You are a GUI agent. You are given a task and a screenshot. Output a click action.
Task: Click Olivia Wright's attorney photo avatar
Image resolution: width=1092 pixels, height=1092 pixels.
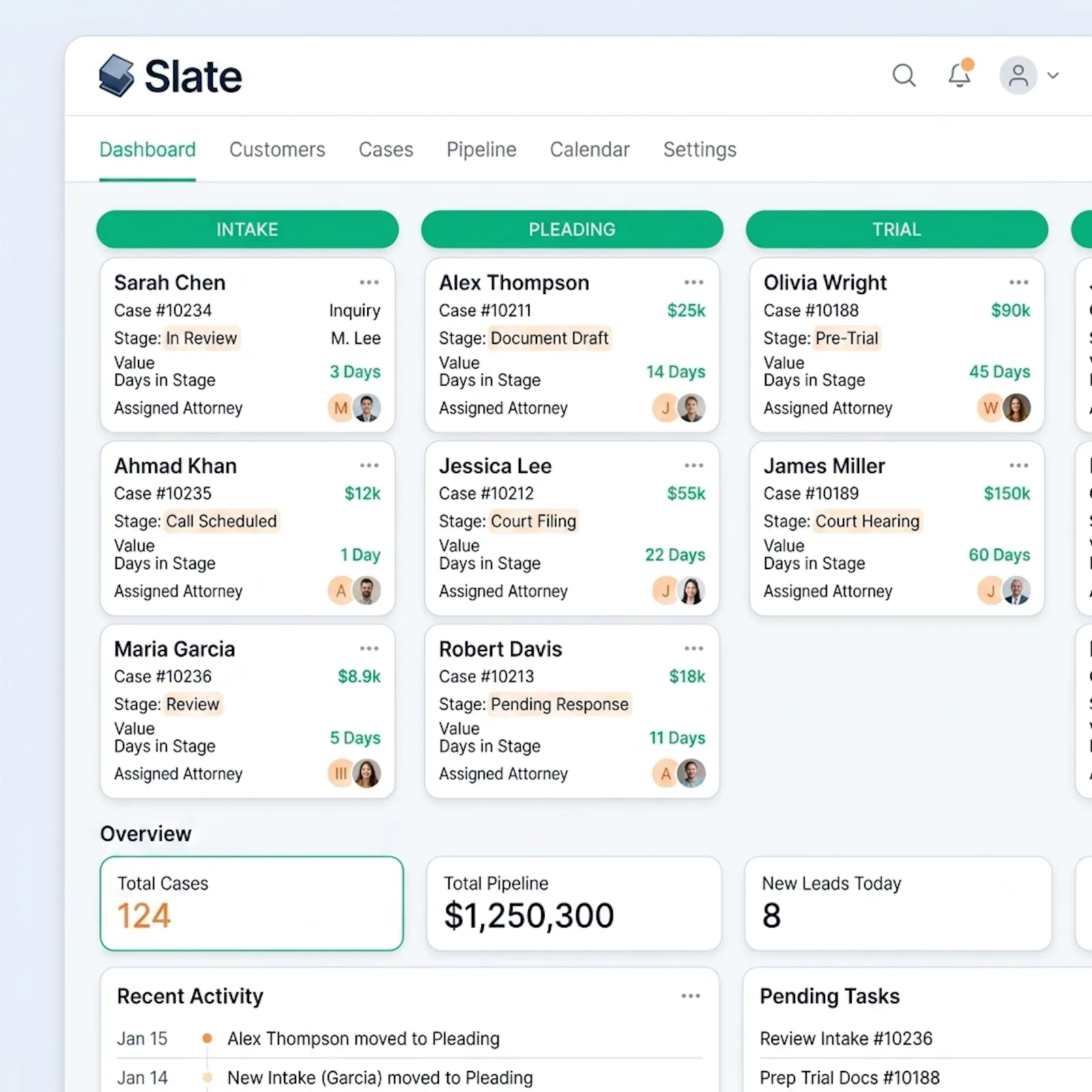coord(1016,408)
